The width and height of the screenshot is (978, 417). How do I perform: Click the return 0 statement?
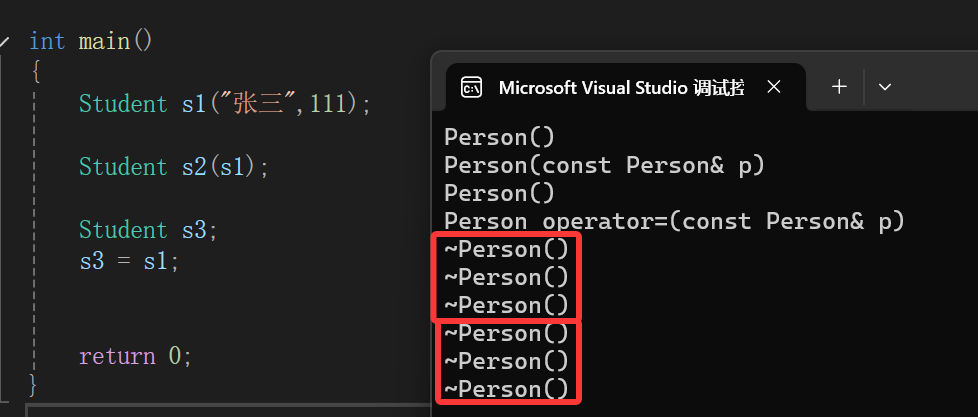[135, 357]
